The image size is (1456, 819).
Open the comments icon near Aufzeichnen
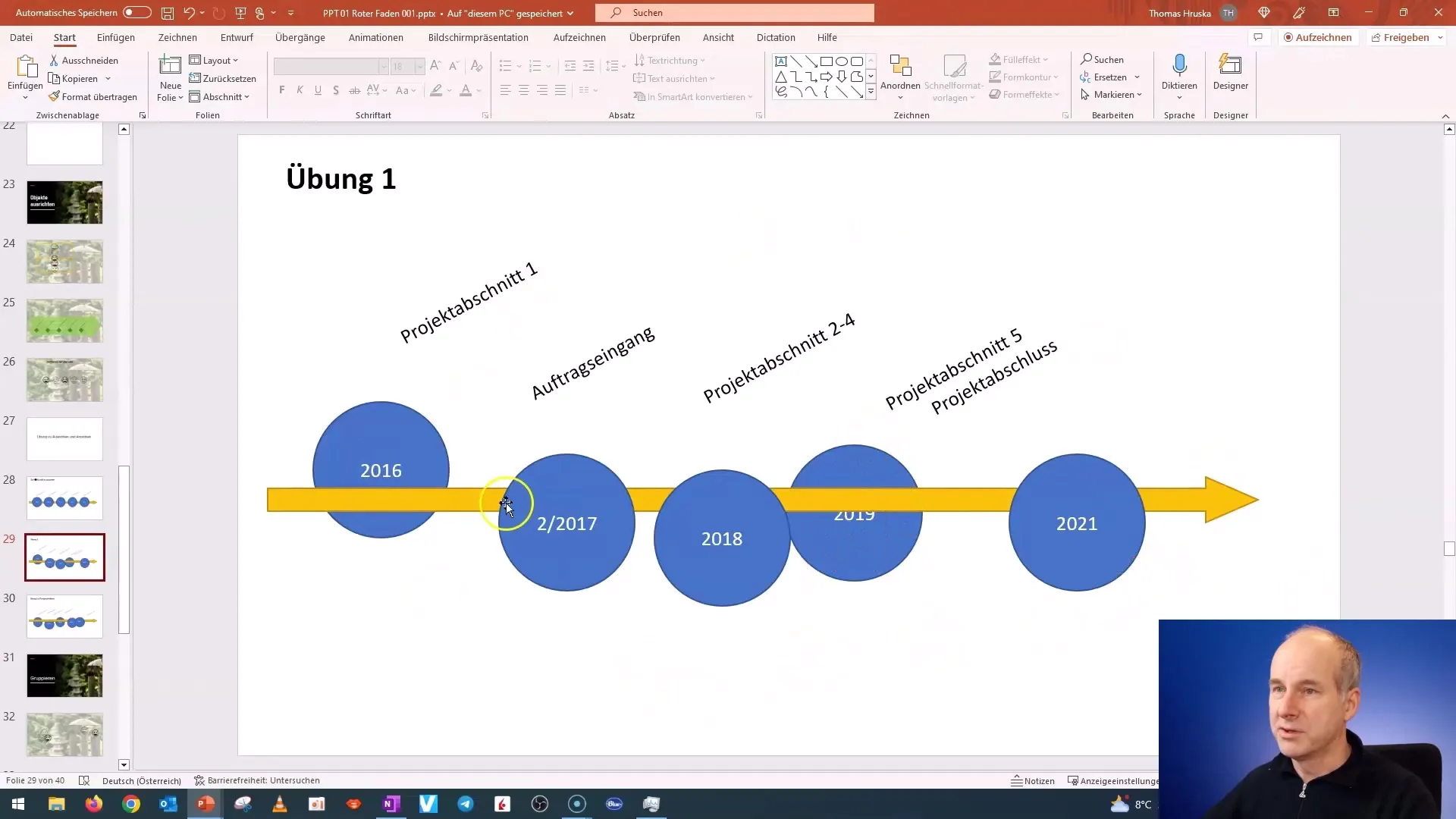pyautogui.click(x=1258, y=37)
